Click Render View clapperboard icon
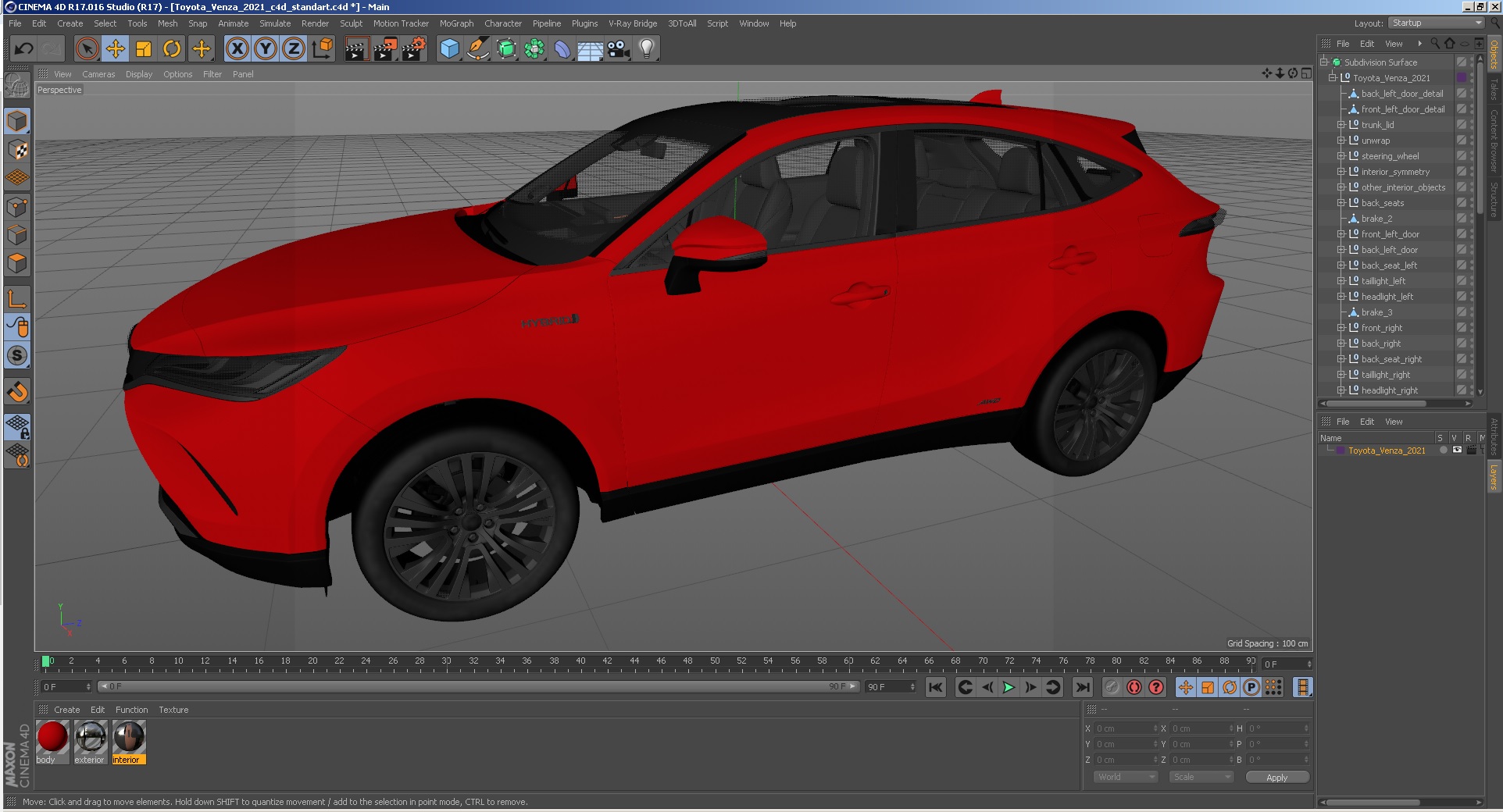Image resolution: width=1503 pixels, height=812 pixels. (356, 48)
